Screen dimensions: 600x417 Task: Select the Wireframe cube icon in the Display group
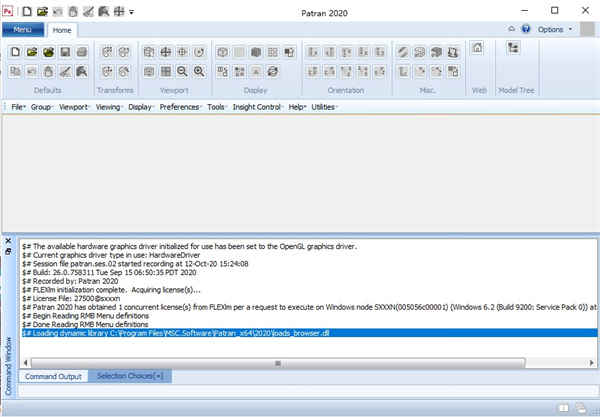(222, 52)
